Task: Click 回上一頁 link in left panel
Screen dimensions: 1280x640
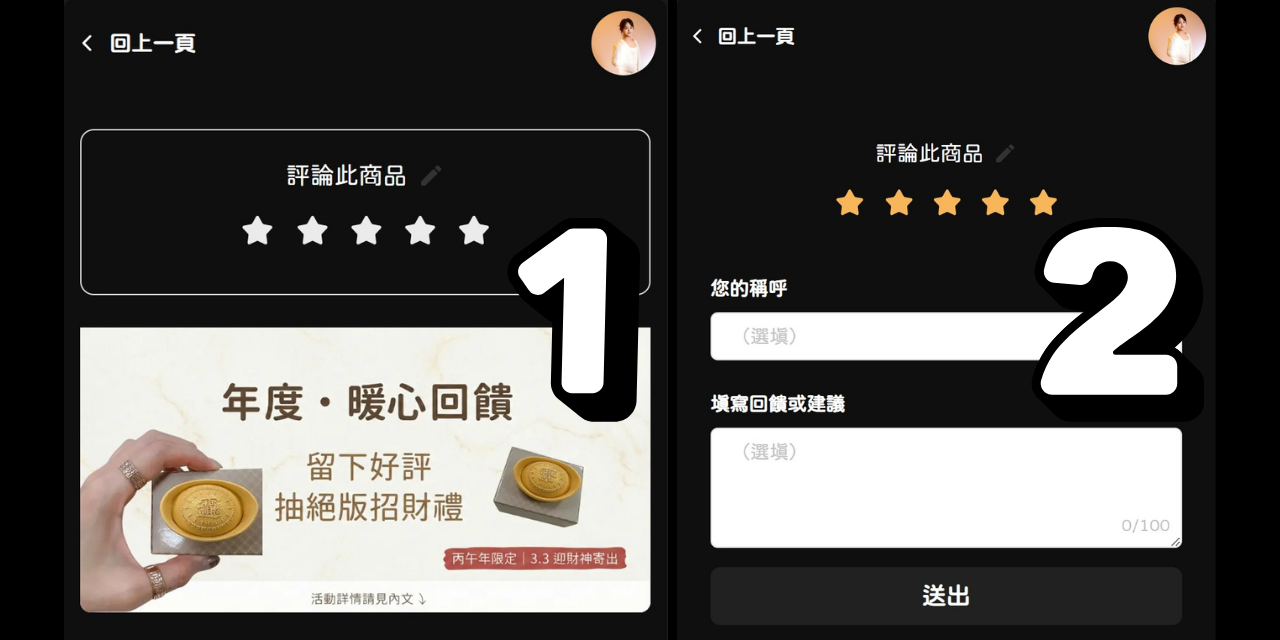Action: click(x=153, y=43)
